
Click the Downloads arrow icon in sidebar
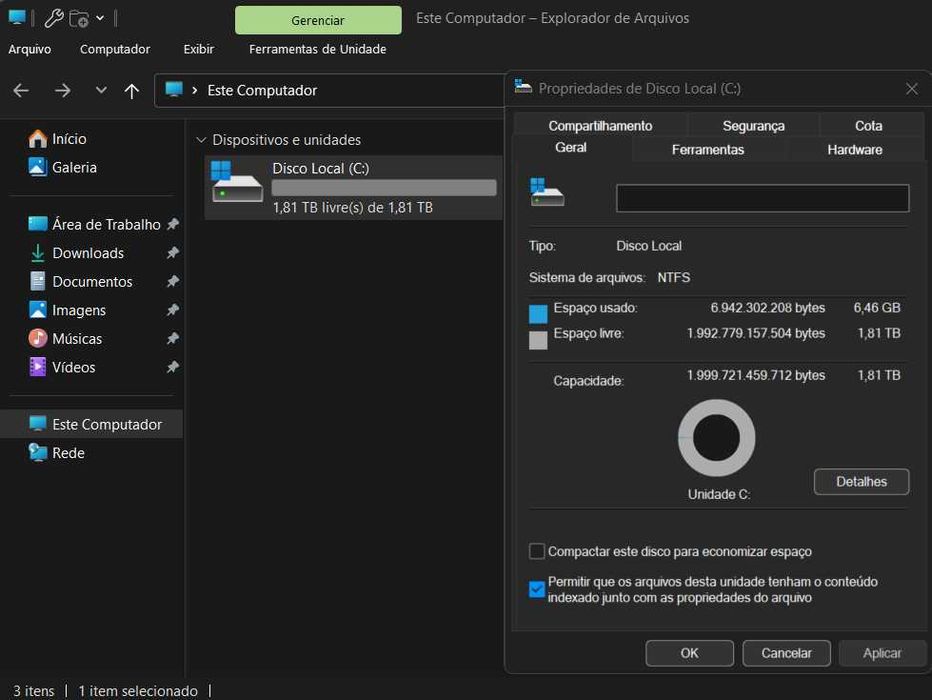pyautogui.click(x=37, y=253)
